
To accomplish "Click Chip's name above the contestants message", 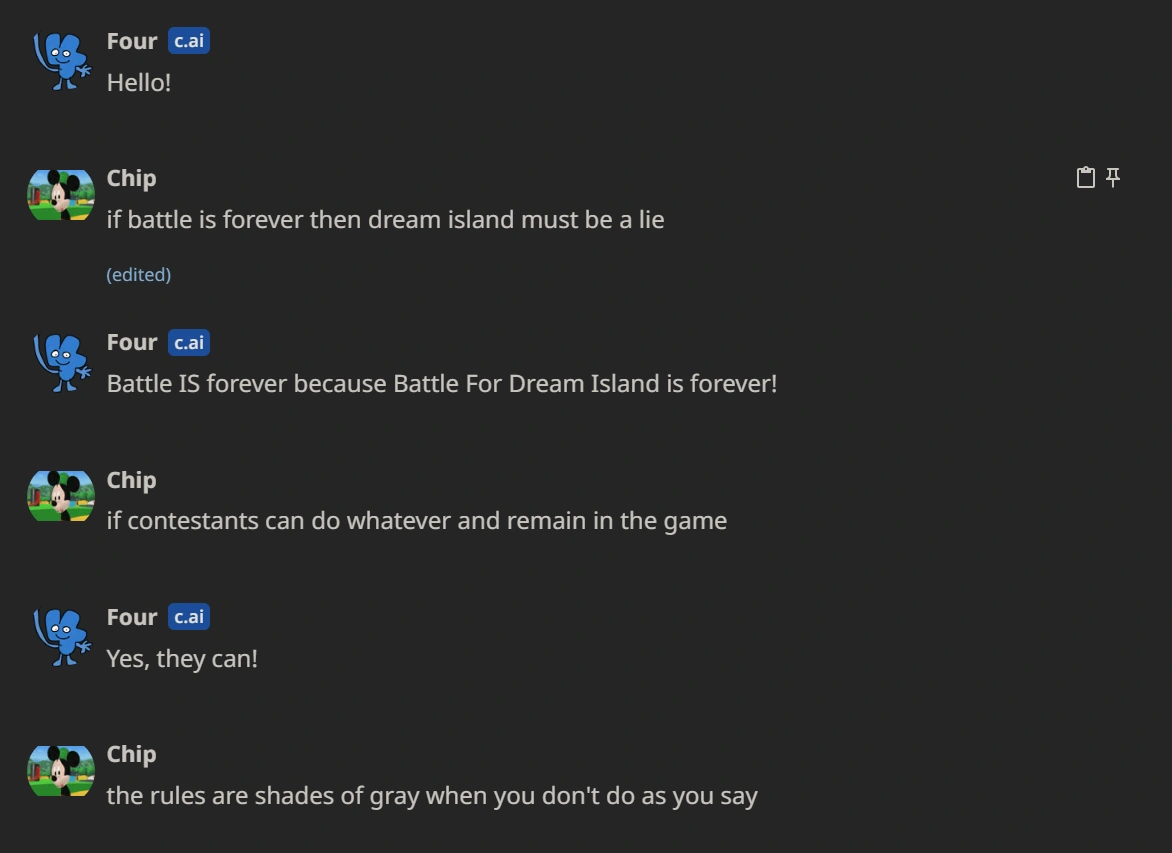I will tap(131, 480).
